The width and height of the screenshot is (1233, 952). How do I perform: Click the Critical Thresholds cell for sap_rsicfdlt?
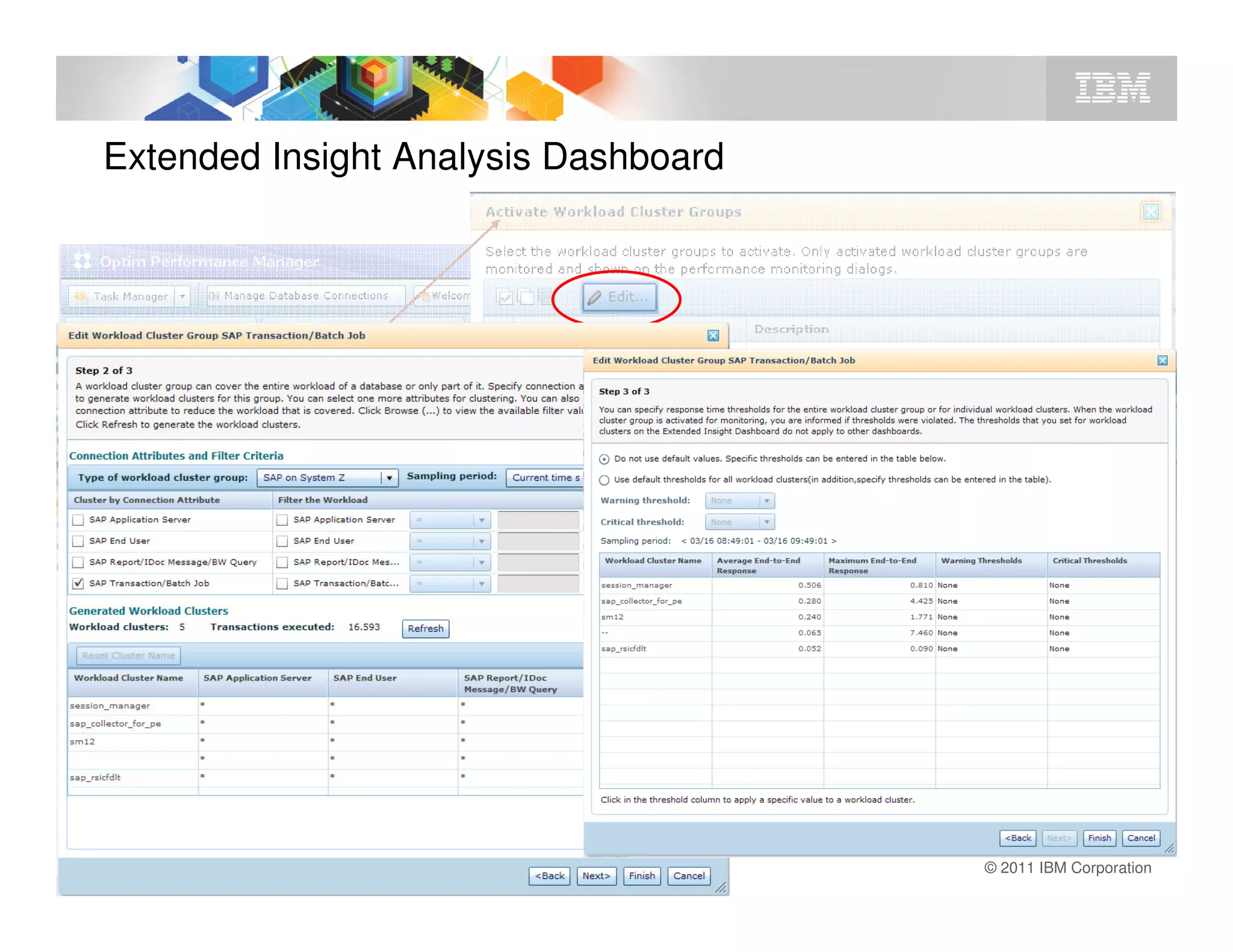[x=1103, y=649]
